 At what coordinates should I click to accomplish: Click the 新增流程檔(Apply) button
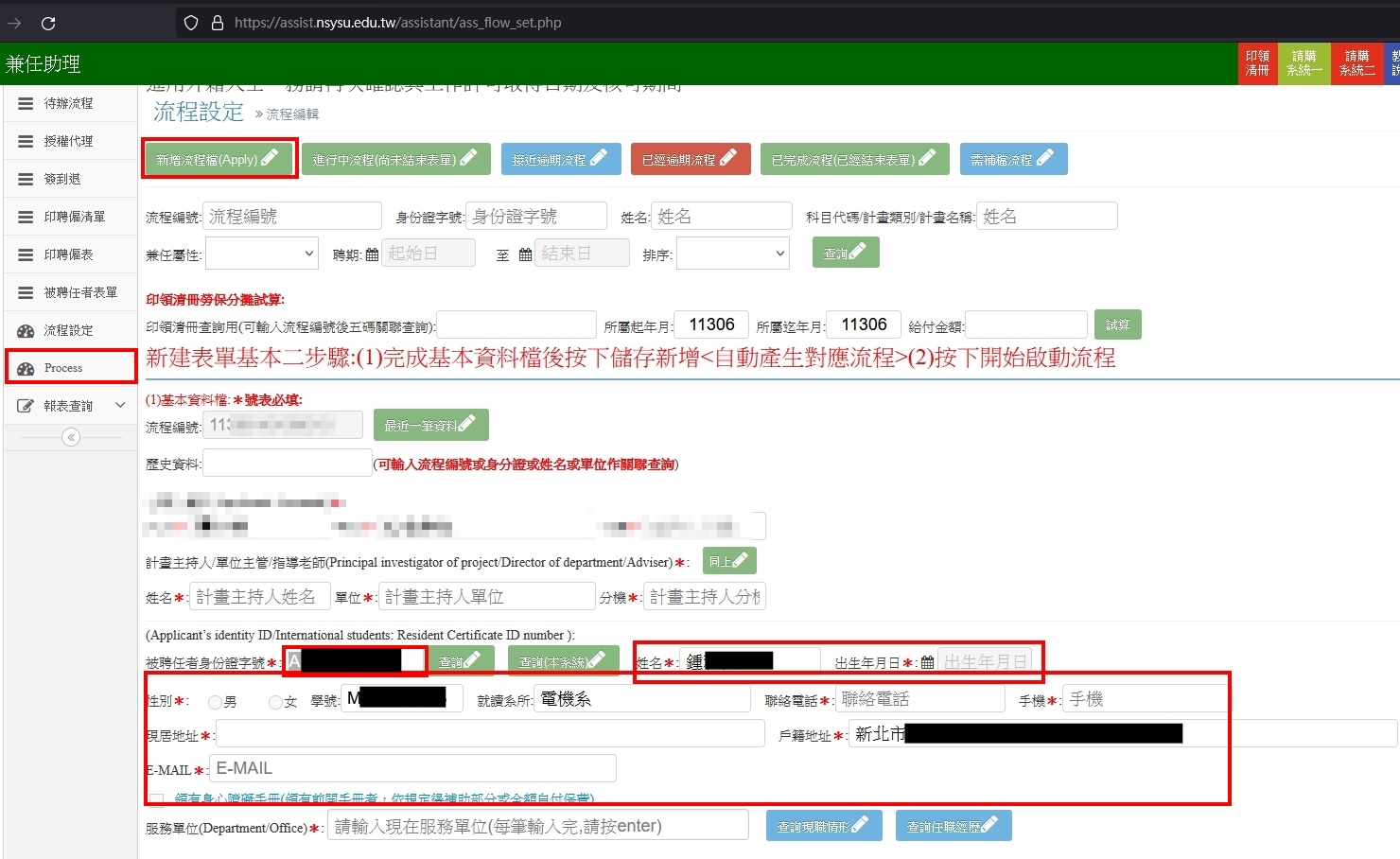[219, 159]
